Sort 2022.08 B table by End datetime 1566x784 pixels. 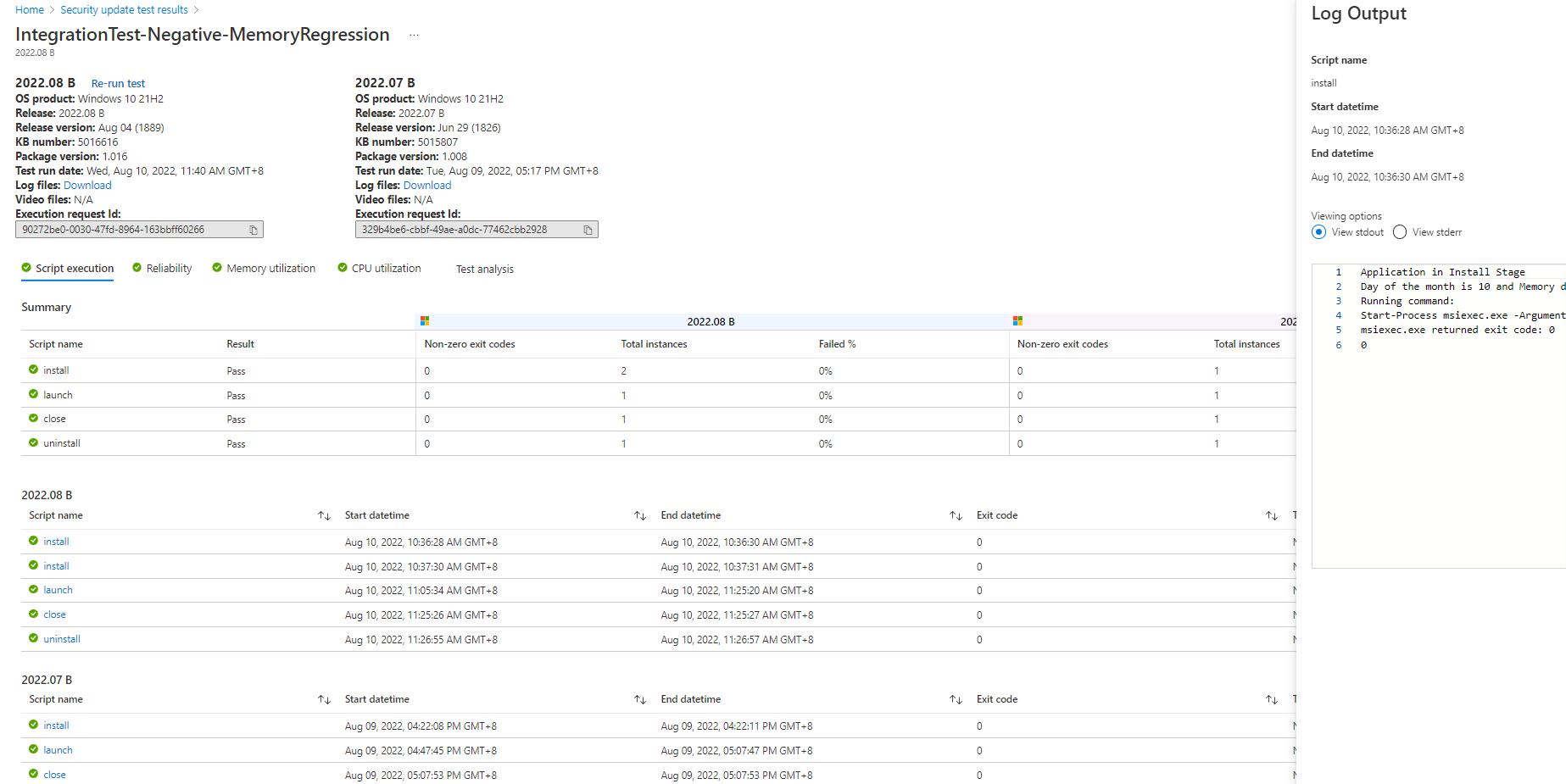[x=956, y=515]
